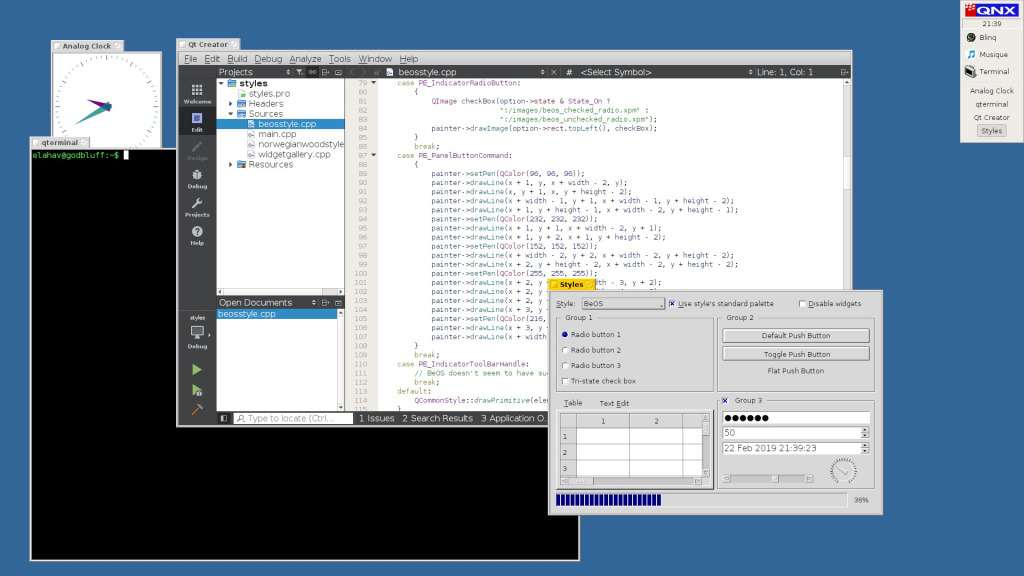Open the Help mode

click(197, 236)
